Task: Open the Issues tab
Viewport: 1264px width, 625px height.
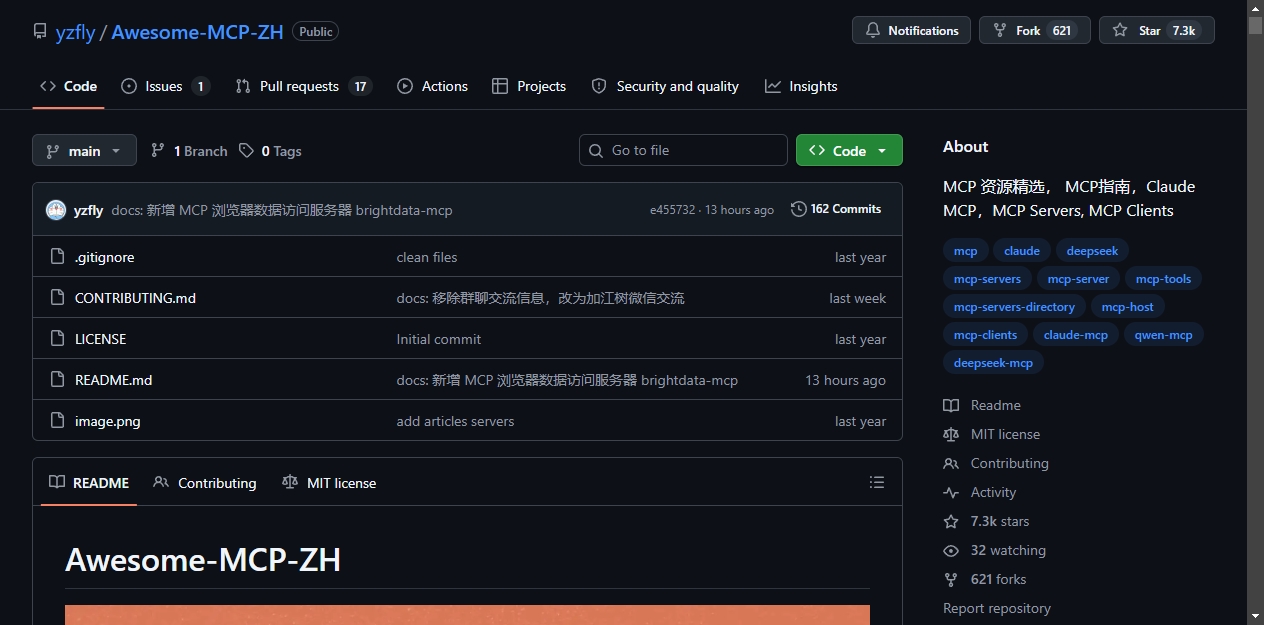Action: 165,86
